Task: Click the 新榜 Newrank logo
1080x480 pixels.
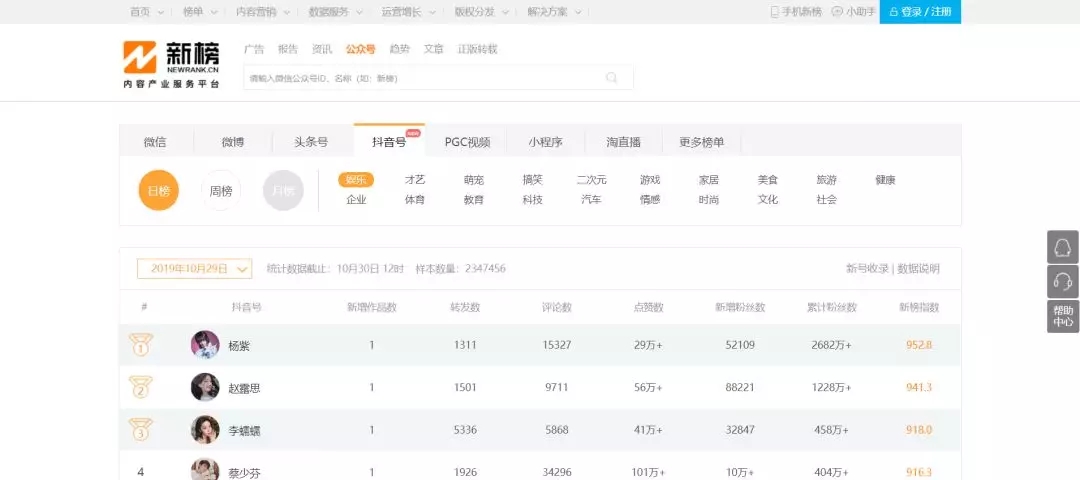Action: [171, 64]
